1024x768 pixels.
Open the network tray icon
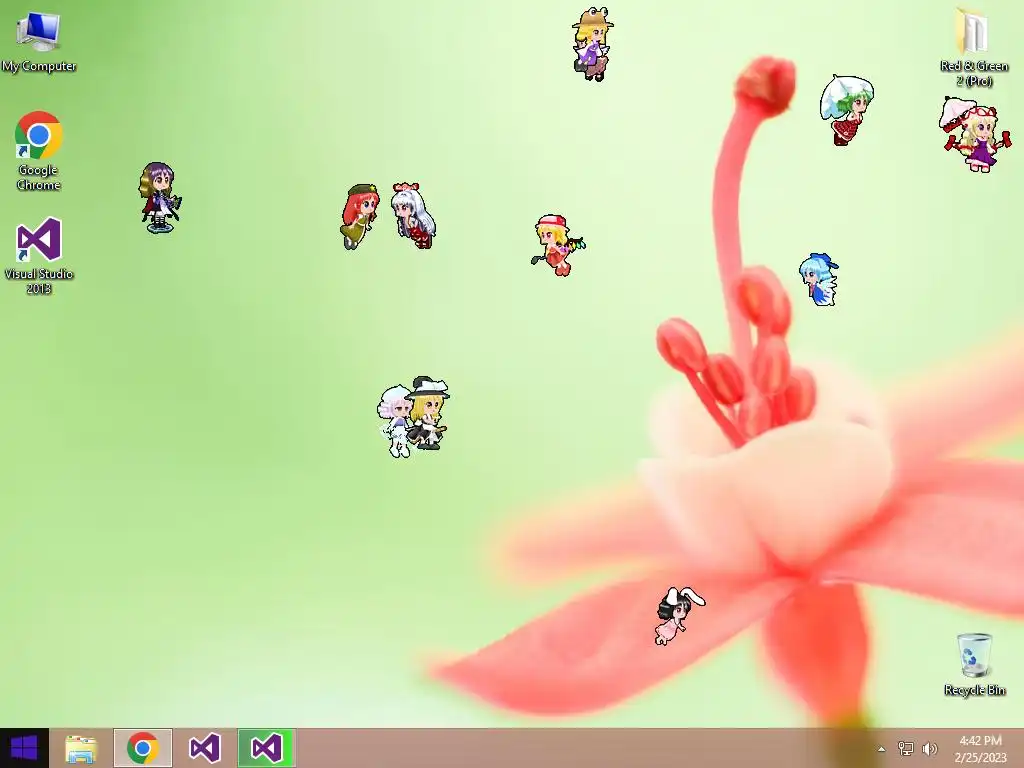click(x=906, y=748)
